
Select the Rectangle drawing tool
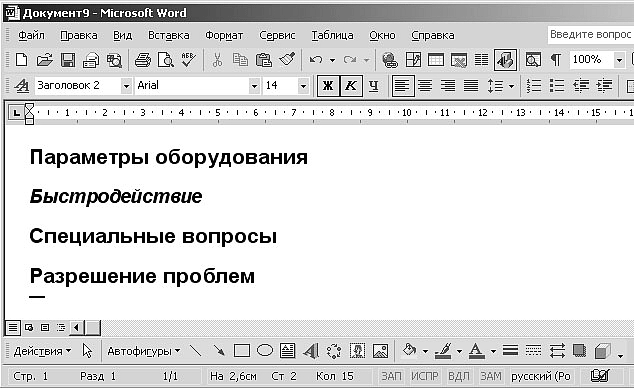[241, 351]
